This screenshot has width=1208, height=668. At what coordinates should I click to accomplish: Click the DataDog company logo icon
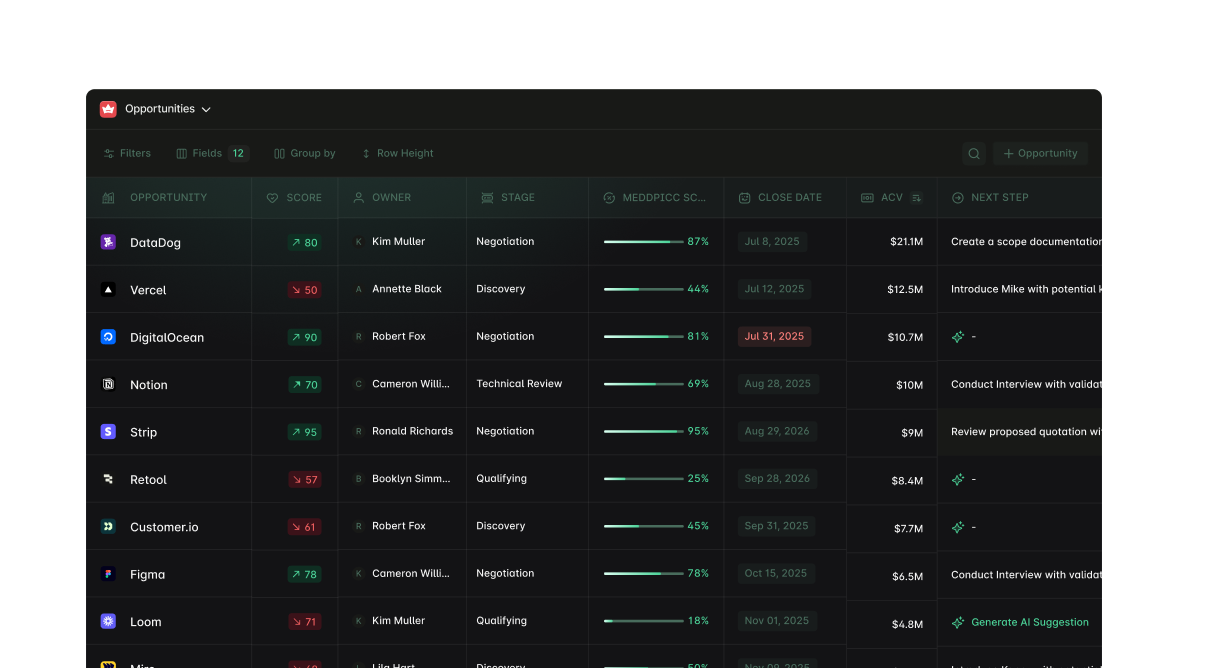[108, 241]
